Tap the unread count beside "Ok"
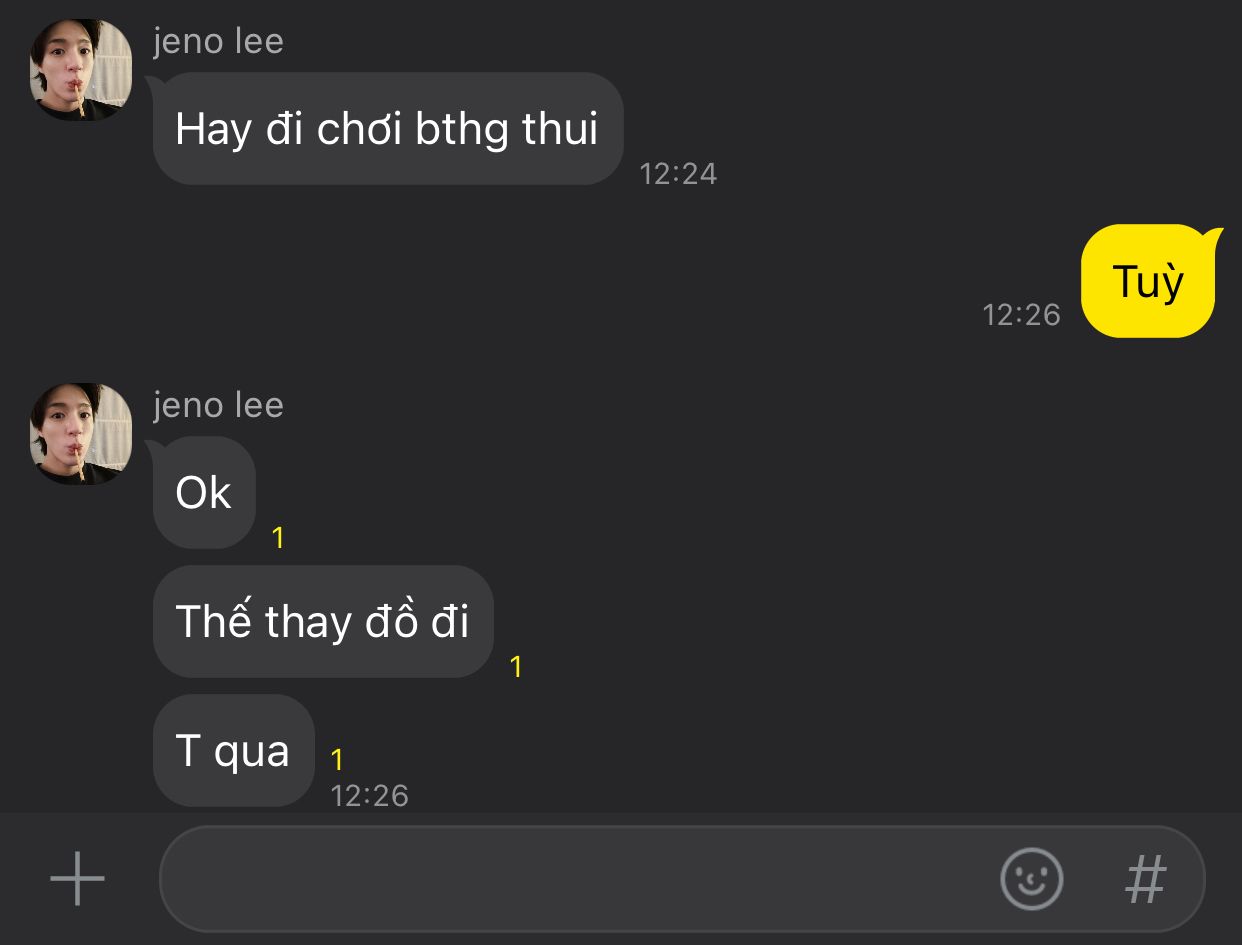Screen dimensions: 1242x945 click(278, 538)
